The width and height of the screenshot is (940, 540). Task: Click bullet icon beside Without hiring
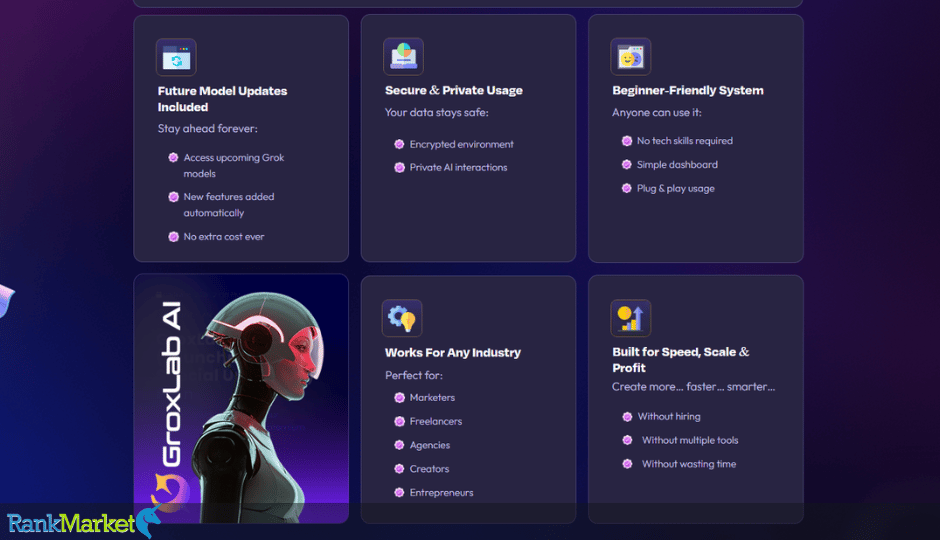pos(627,417)
